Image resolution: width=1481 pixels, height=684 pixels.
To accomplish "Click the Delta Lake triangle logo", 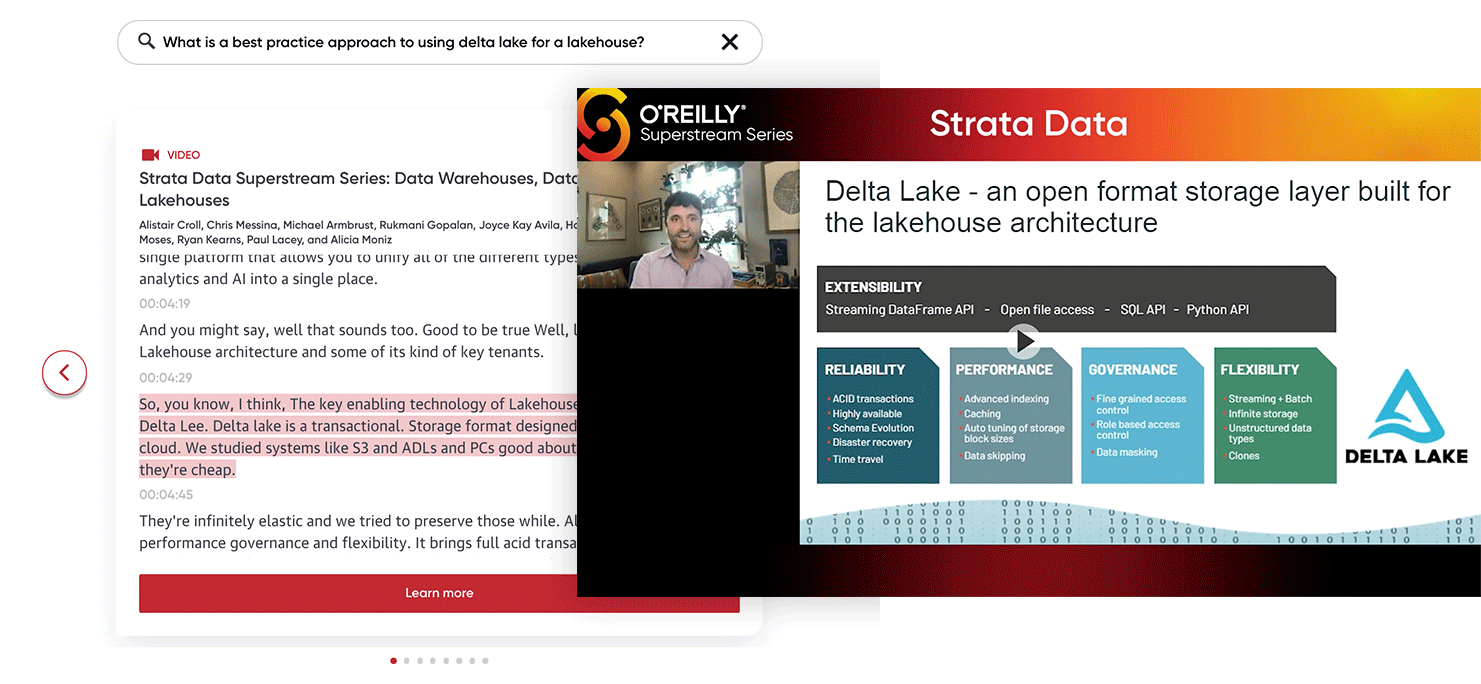I will click(x=1406, y=406).
